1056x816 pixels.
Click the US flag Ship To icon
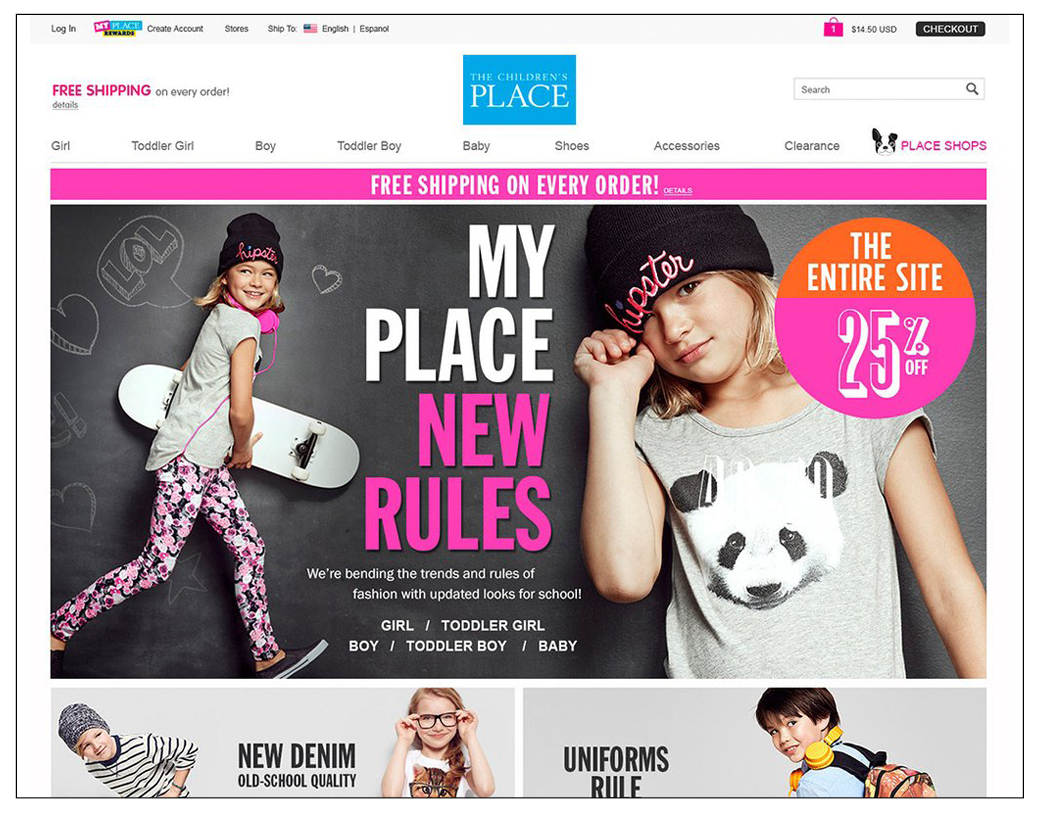click(310, 28)
